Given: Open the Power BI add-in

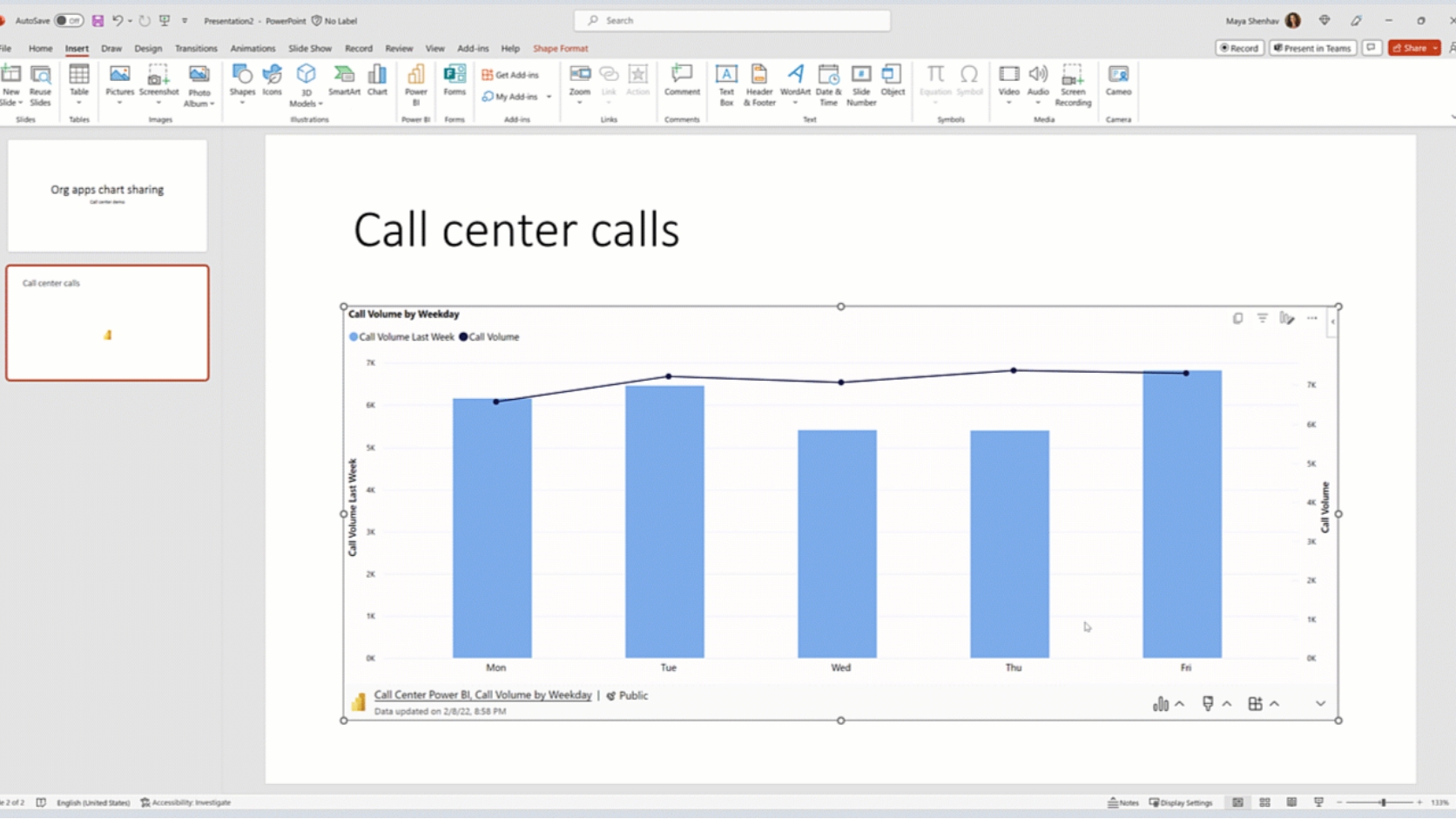Looking at the screenshot, I should click(416, 85).
